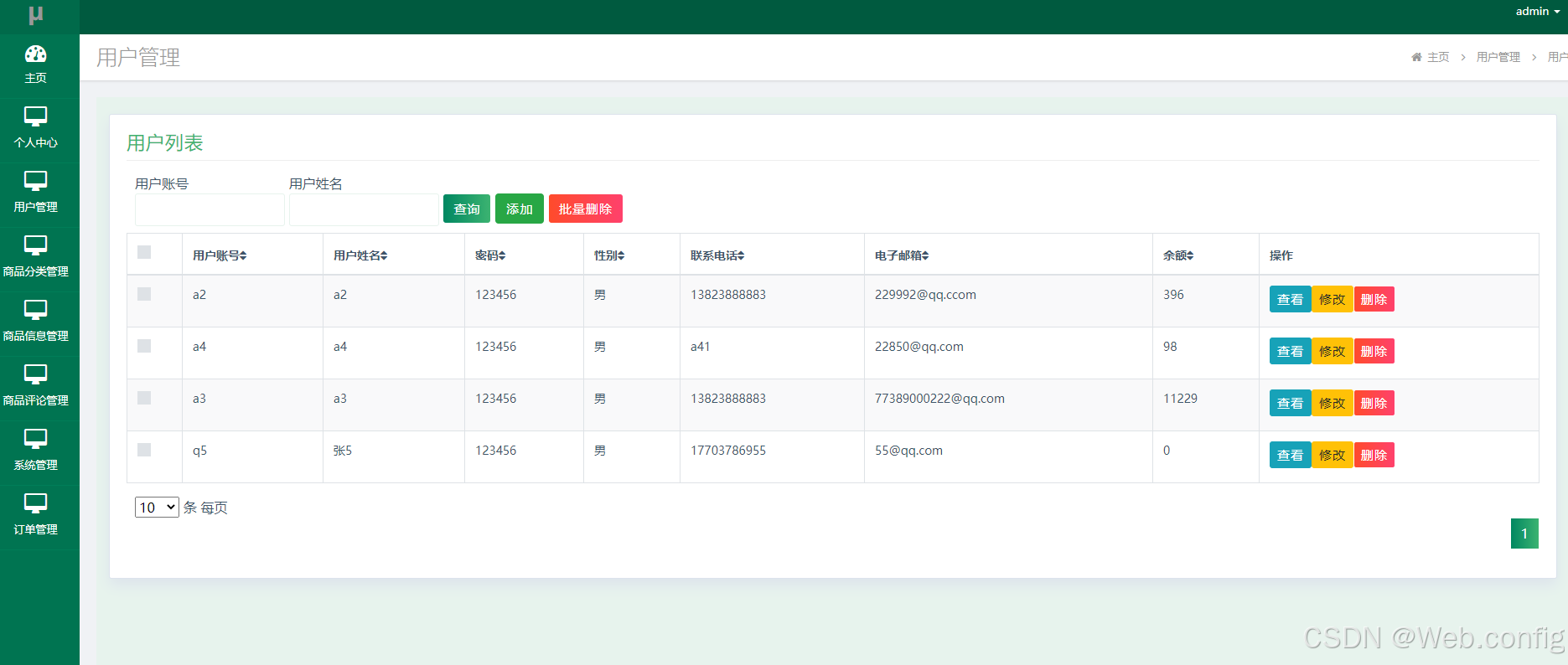This screenshot has height=665, width=1568.
Task: Open the 主页 dashboard icon in sidebar
Action: coord(35,54)
